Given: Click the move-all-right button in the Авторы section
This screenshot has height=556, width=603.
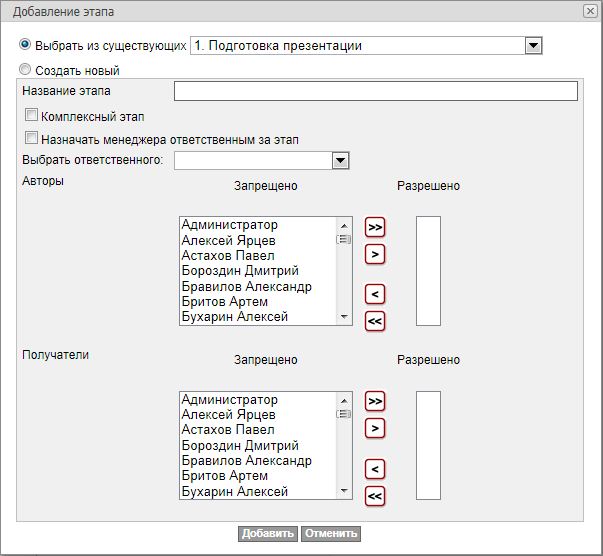Looking at the screenshot, I should [375, 227].
